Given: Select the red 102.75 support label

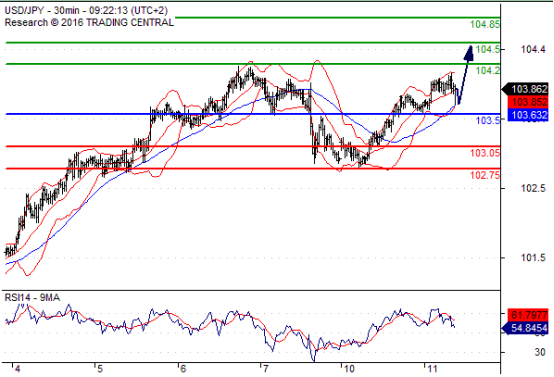Looking at the screenshot, I should tap(485, 175).
